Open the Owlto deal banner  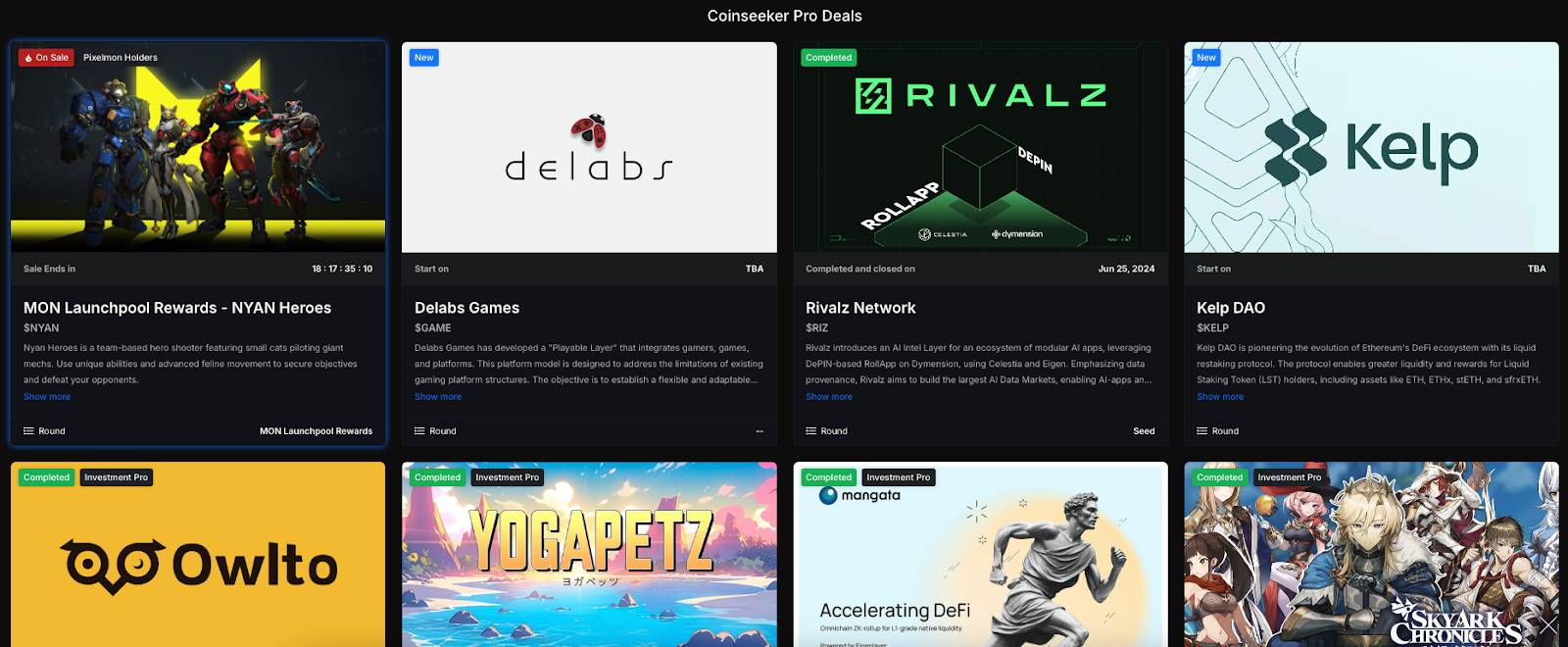(198, 555)
